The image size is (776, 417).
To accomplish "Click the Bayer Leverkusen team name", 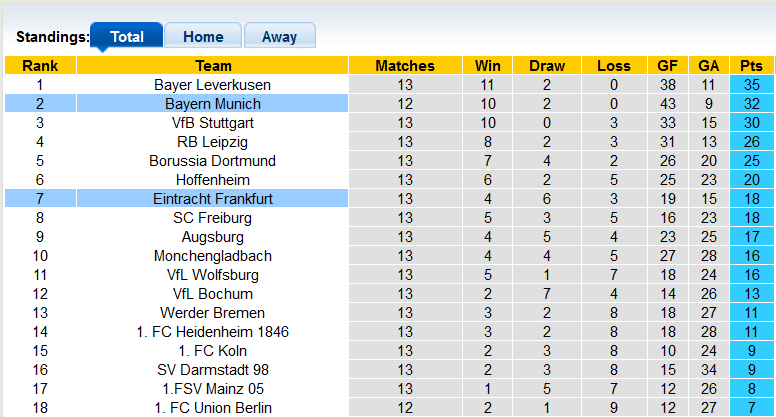I will click(x=213, y=85).
